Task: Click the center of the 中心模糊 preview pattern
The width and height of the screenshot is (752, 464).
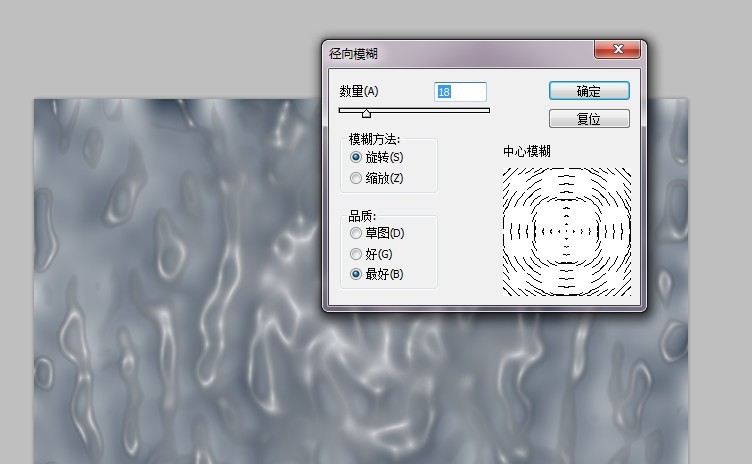Action: point(567,231)
